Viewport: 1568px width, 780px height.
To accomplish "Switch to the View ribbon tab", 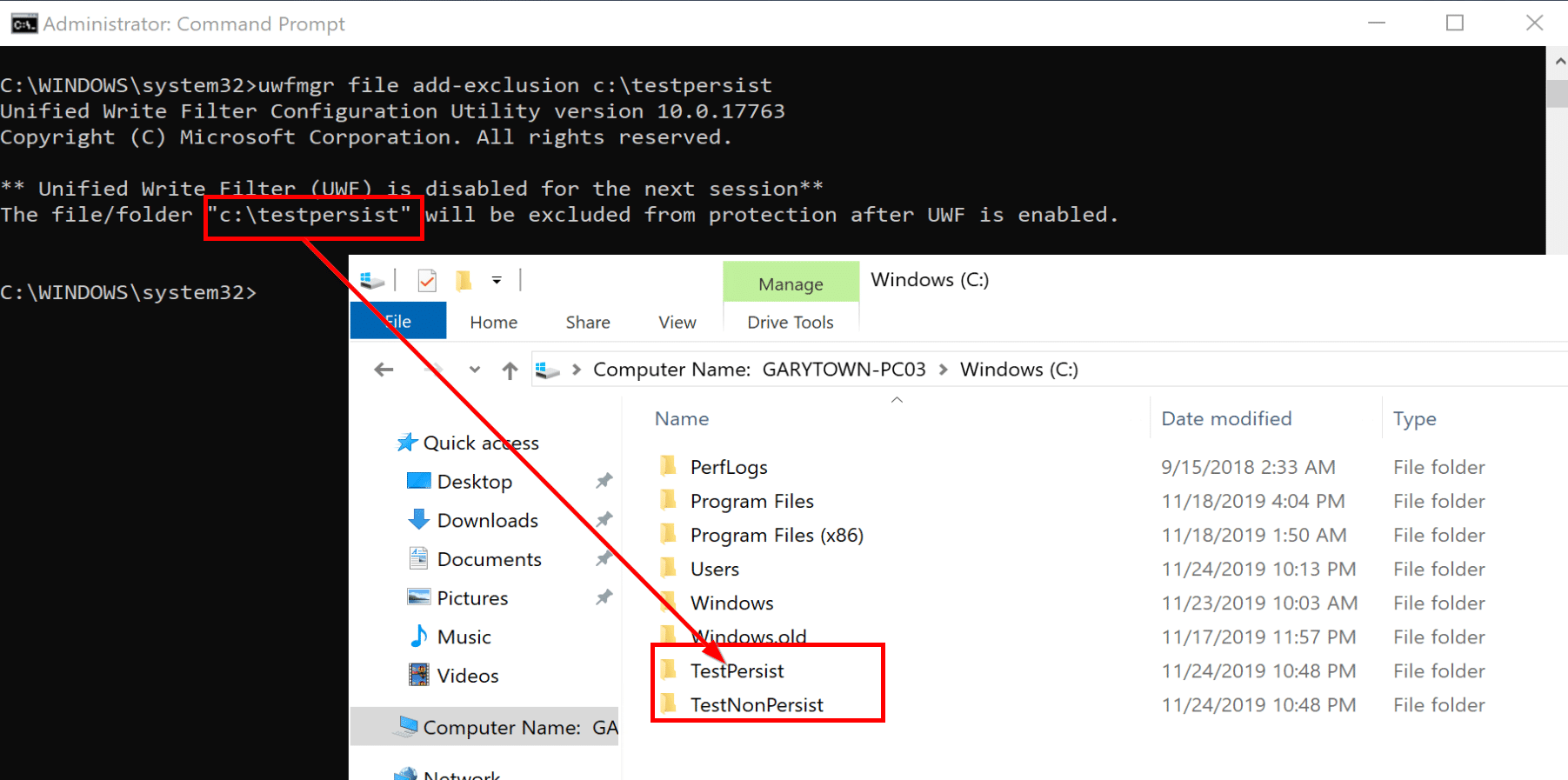I will tap(677, 322).
